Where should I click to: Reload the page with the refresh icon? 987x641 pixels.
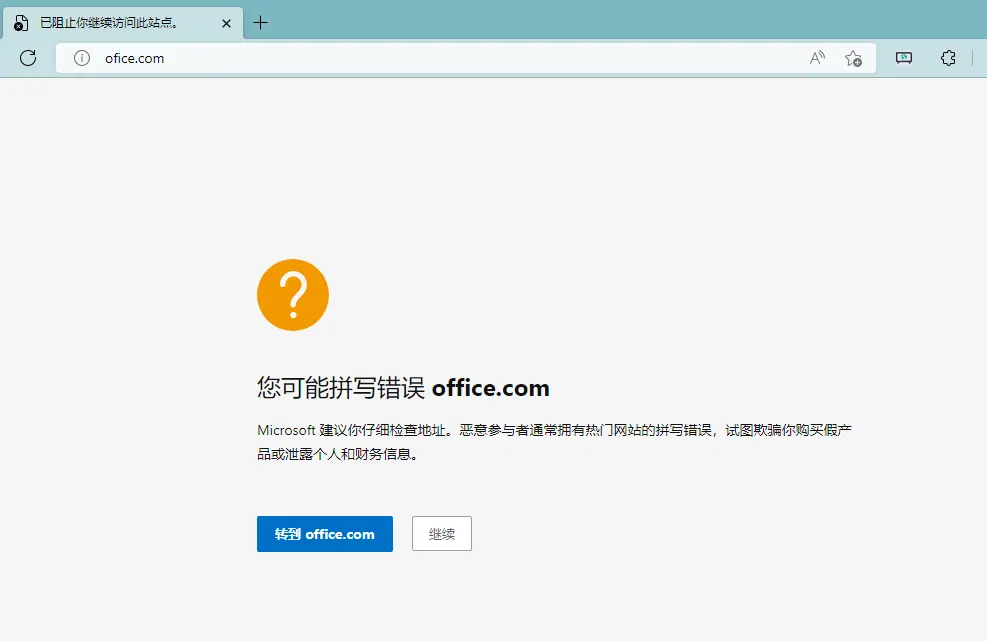28,58
